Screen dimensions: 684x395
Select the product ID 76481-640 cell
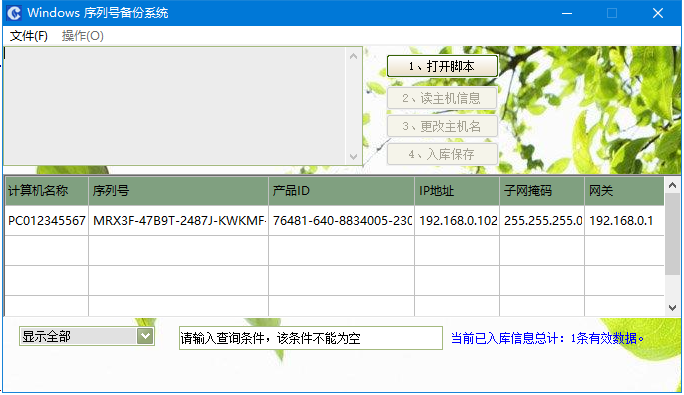pos(342,221)
